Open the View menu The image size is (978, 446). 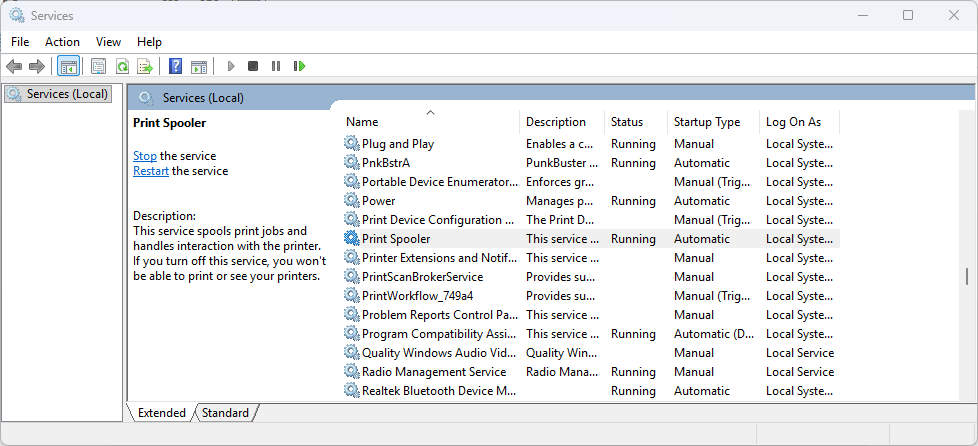[x=108, y=41]
